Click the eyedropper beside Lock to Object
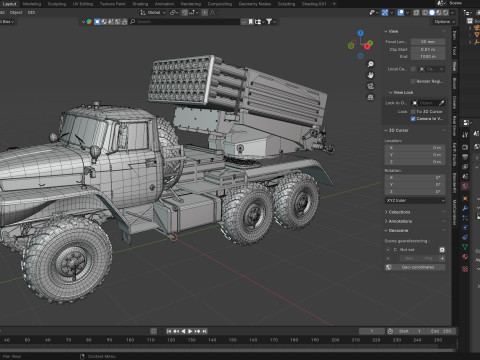Viewport: 480px width, 360px height. [442, 103]
